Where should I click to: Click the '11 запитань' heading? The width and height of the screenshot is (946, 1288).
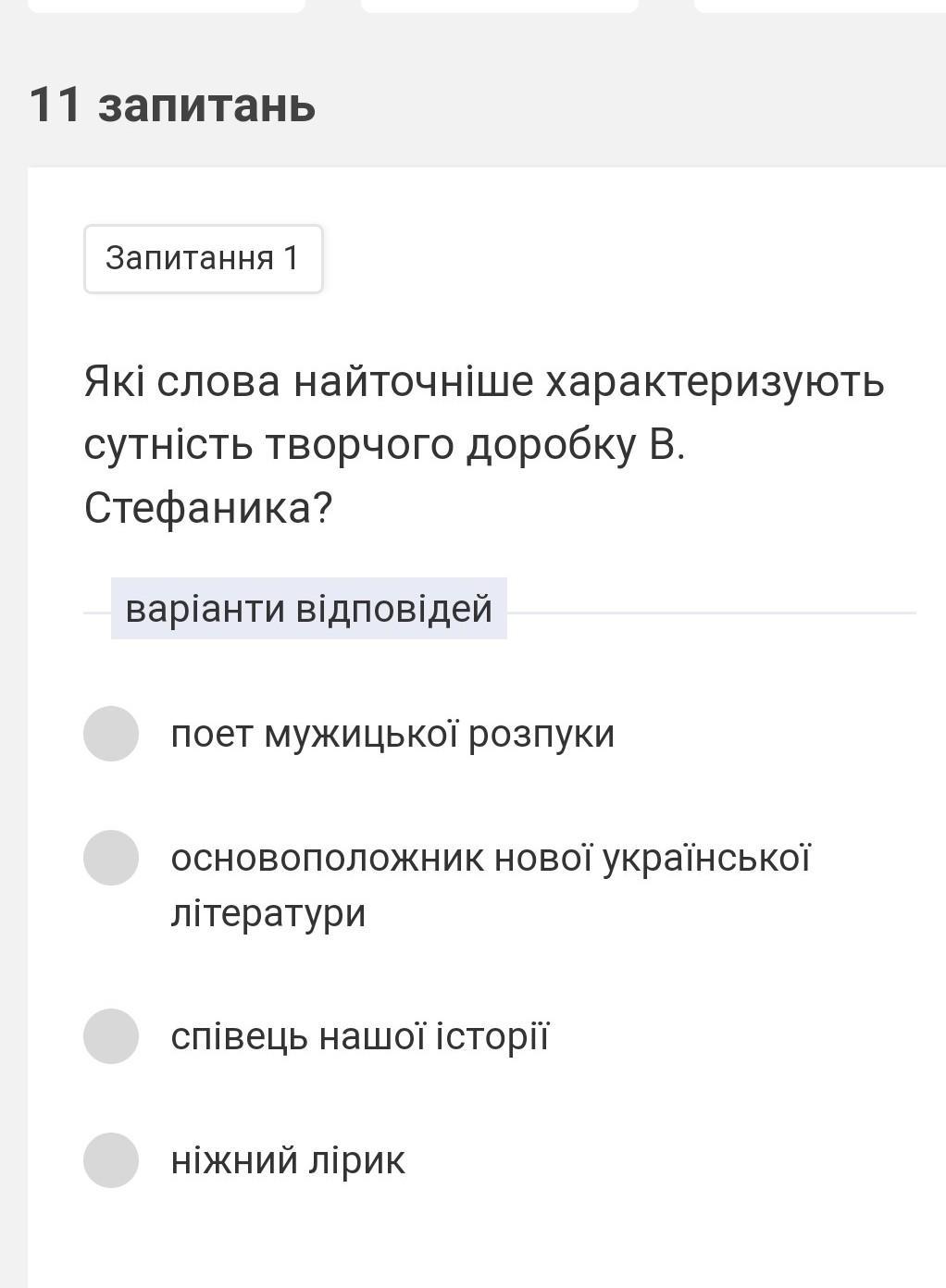pos(172,105)
